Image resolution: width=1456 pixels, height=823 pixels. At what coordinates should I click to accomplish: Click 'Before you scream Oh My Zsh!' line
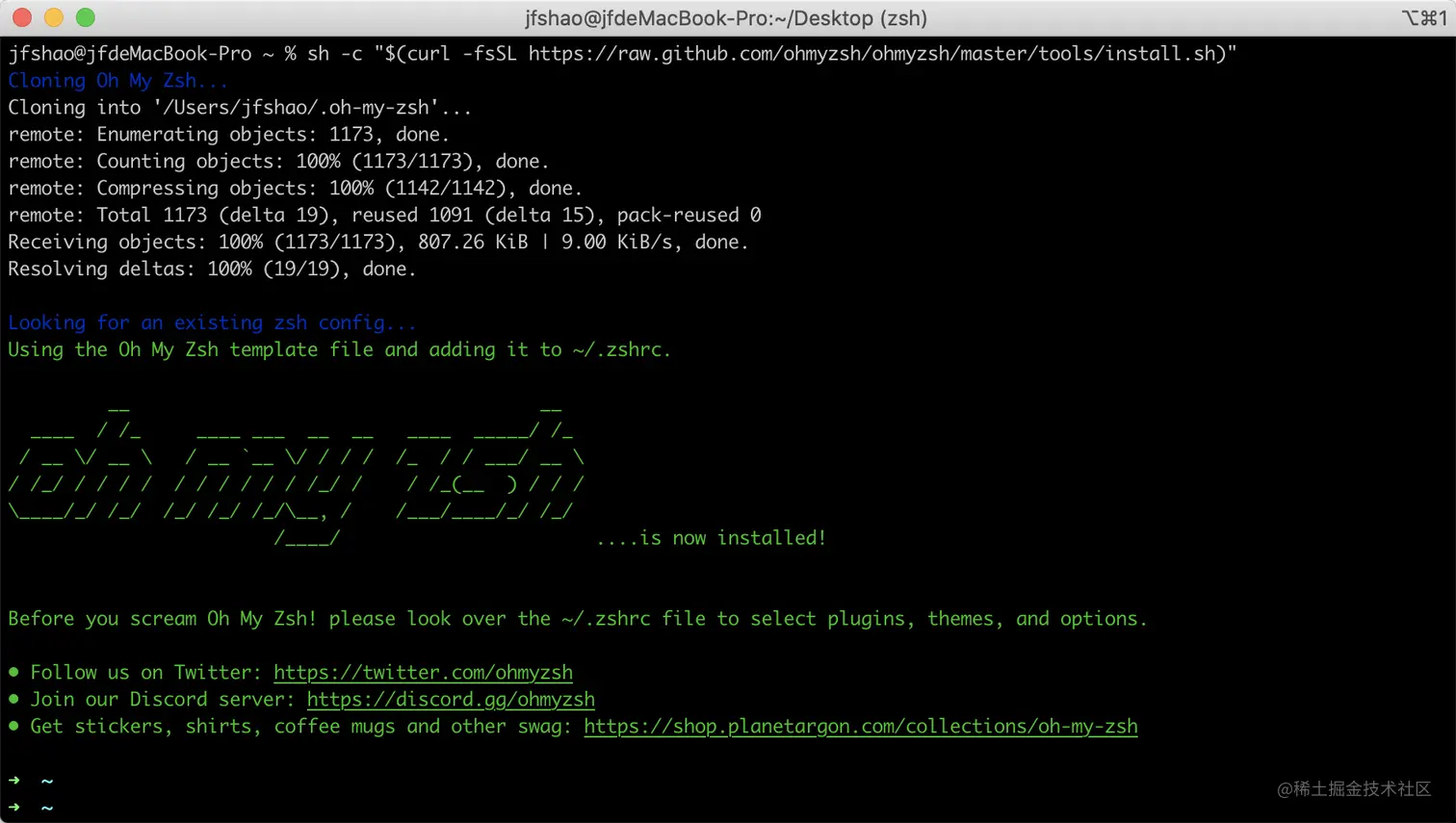pyautogui.click(x=578, y=619)
